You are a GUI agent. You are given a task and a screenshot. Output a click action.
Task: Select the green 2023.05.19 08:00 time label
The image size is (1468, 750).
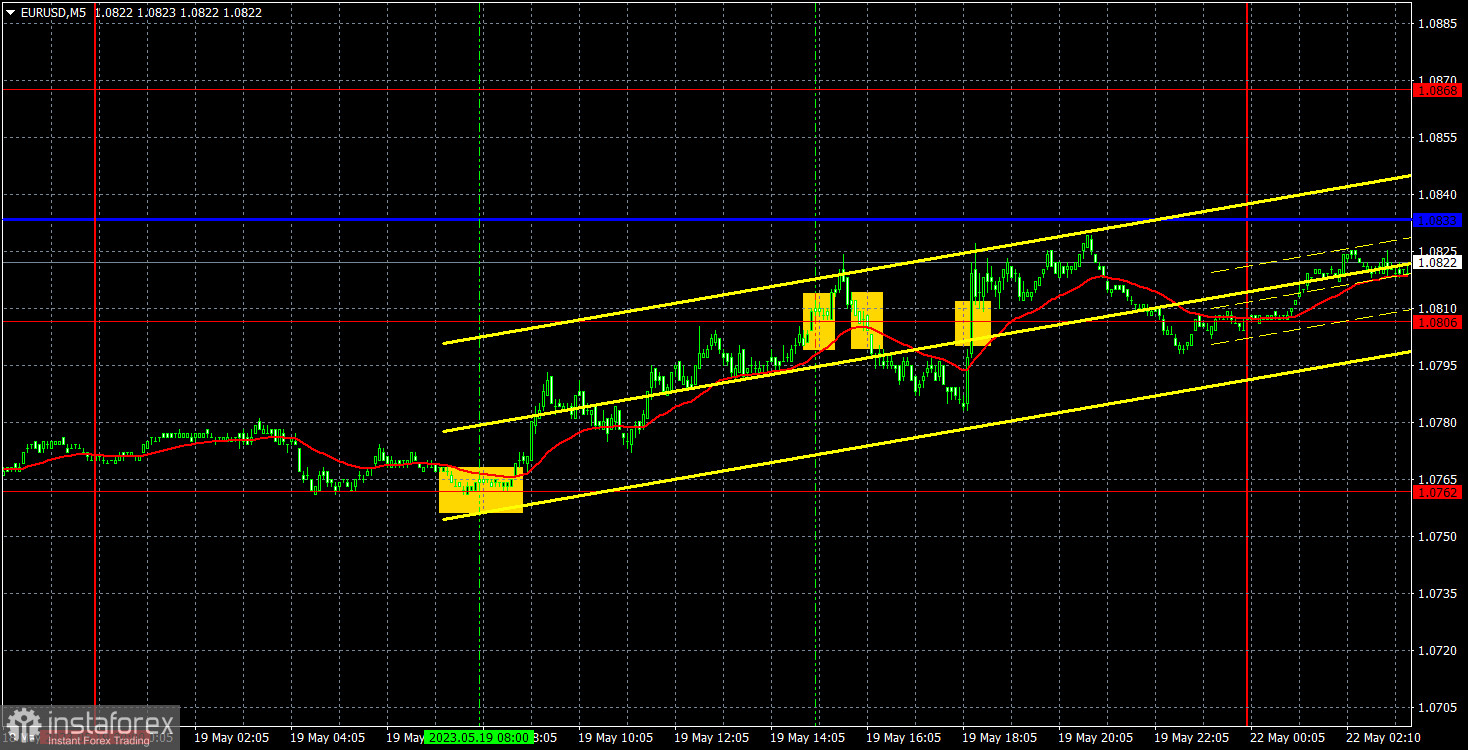point(478,737)
